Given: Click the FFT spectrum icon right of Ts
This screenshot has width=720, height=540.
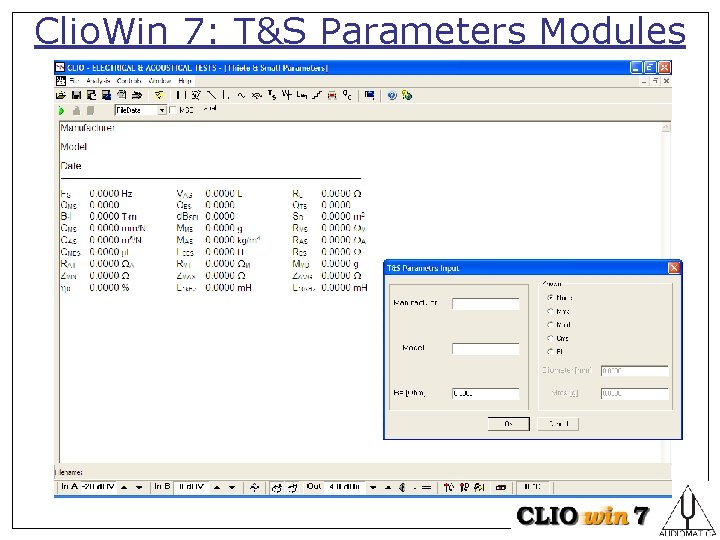Looking at the screenshot, I should click(287, 96).
